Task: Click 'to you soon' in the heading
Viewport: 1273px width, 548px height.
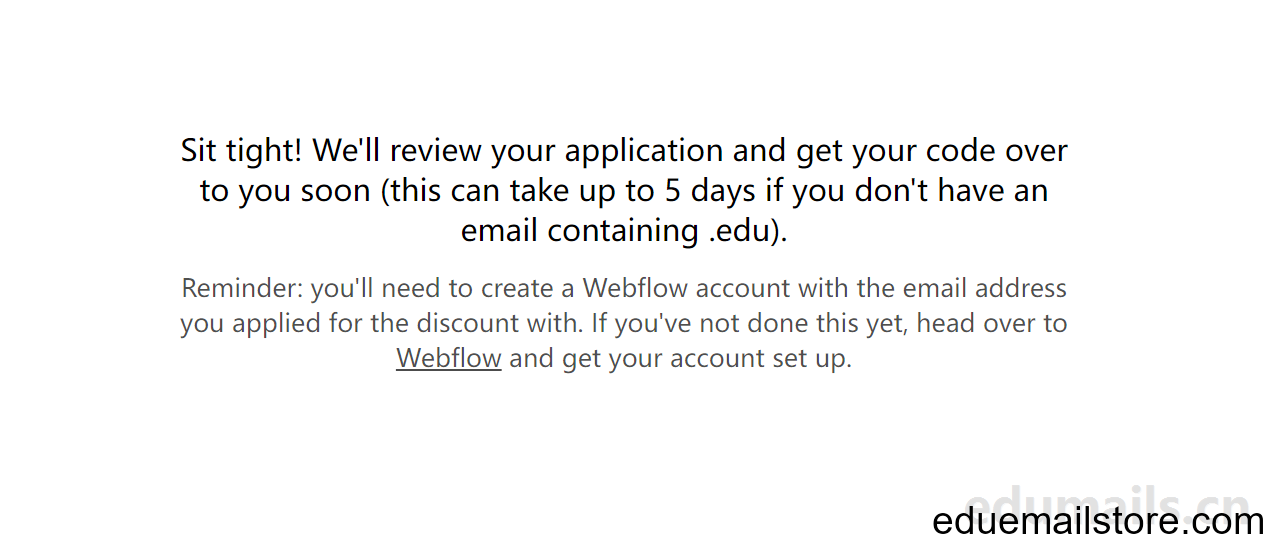Action: tap(285, 191)
